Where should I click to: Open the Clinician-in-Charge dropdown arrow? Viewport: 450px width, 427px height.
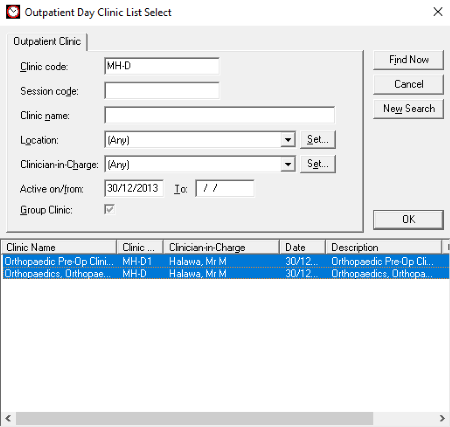click(x=288, y=164)
